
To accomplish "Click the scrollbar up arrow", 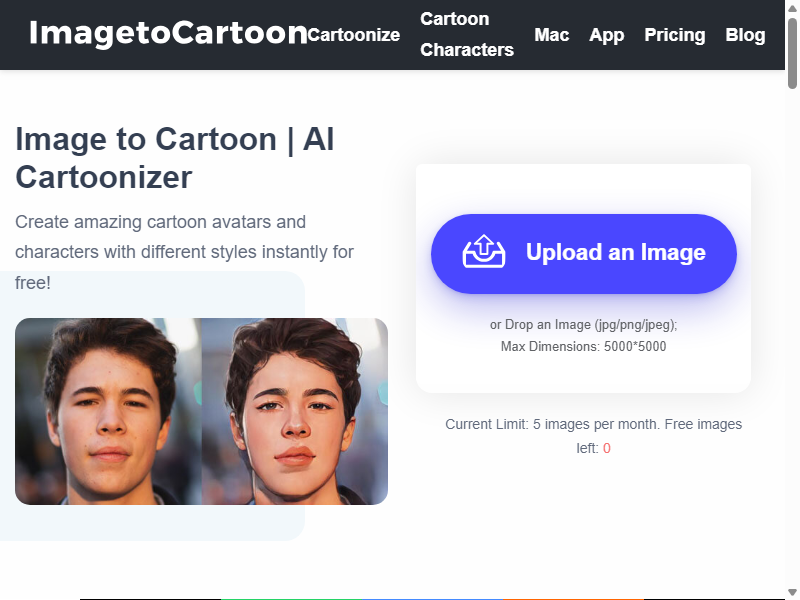I will click(792, 8).
